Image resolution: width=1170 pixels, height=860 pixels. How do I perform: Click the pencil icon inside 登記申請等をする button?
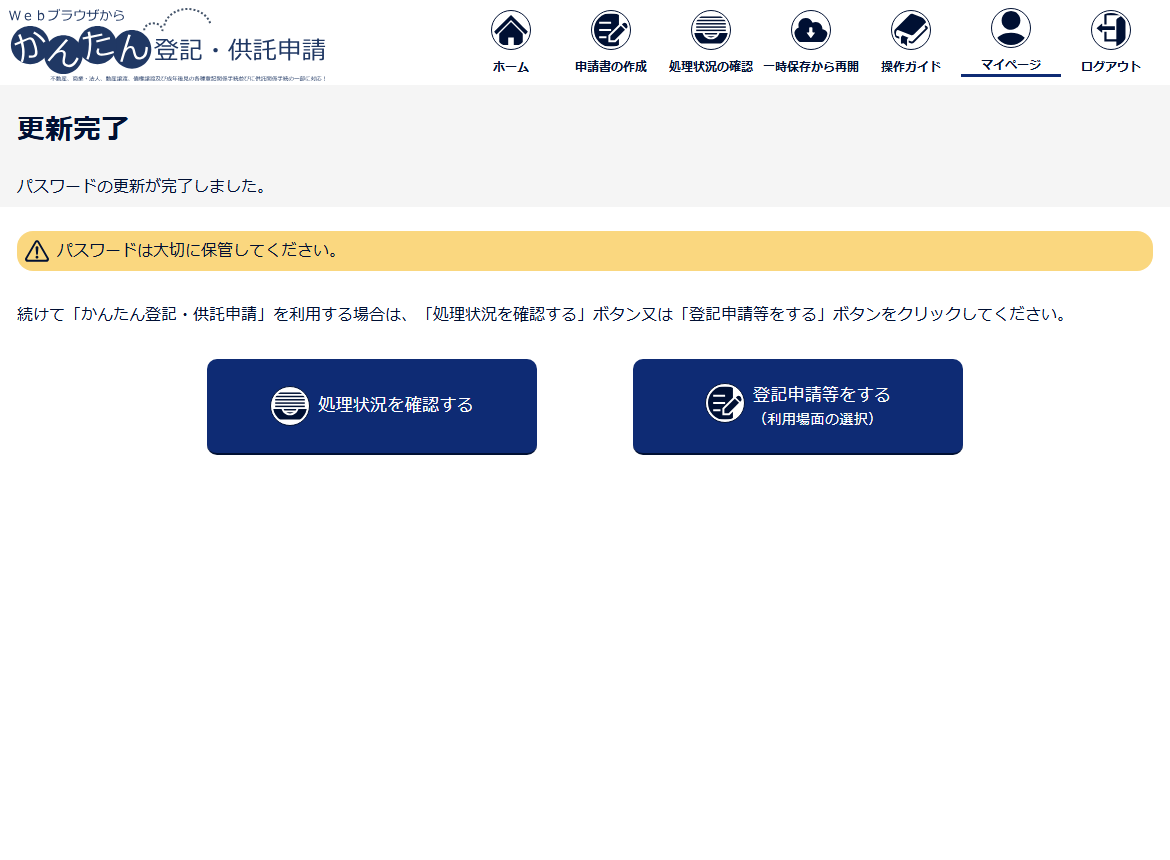(725, 403)
